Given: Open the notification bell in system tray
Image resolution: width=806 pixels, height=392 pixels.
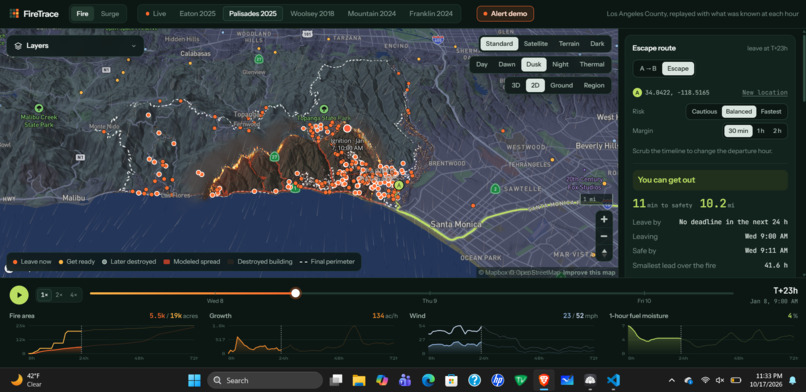Looking at the screenshot, I should tap(793, 380).
